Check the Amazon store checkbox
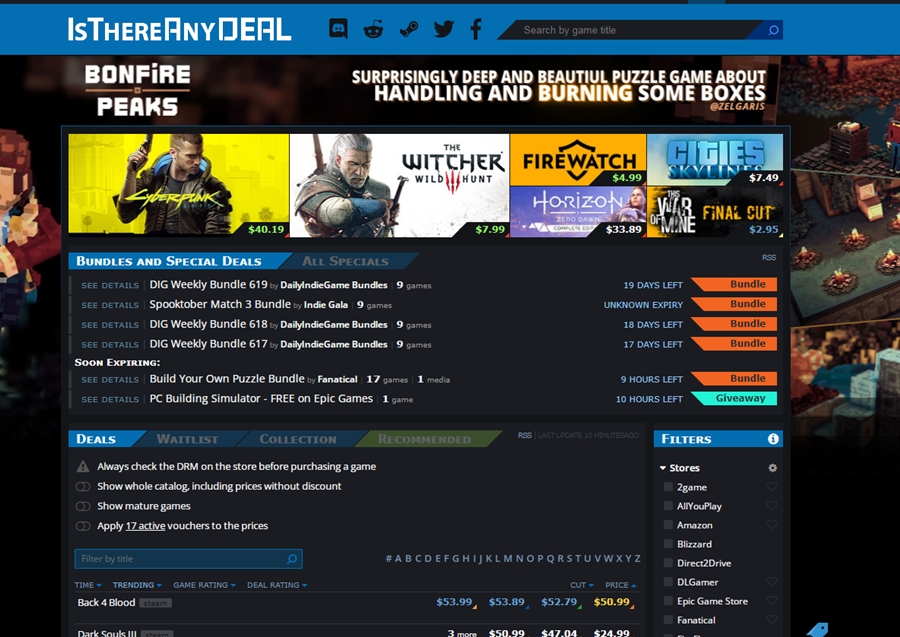The image size is (900, 637). (668, 525)
